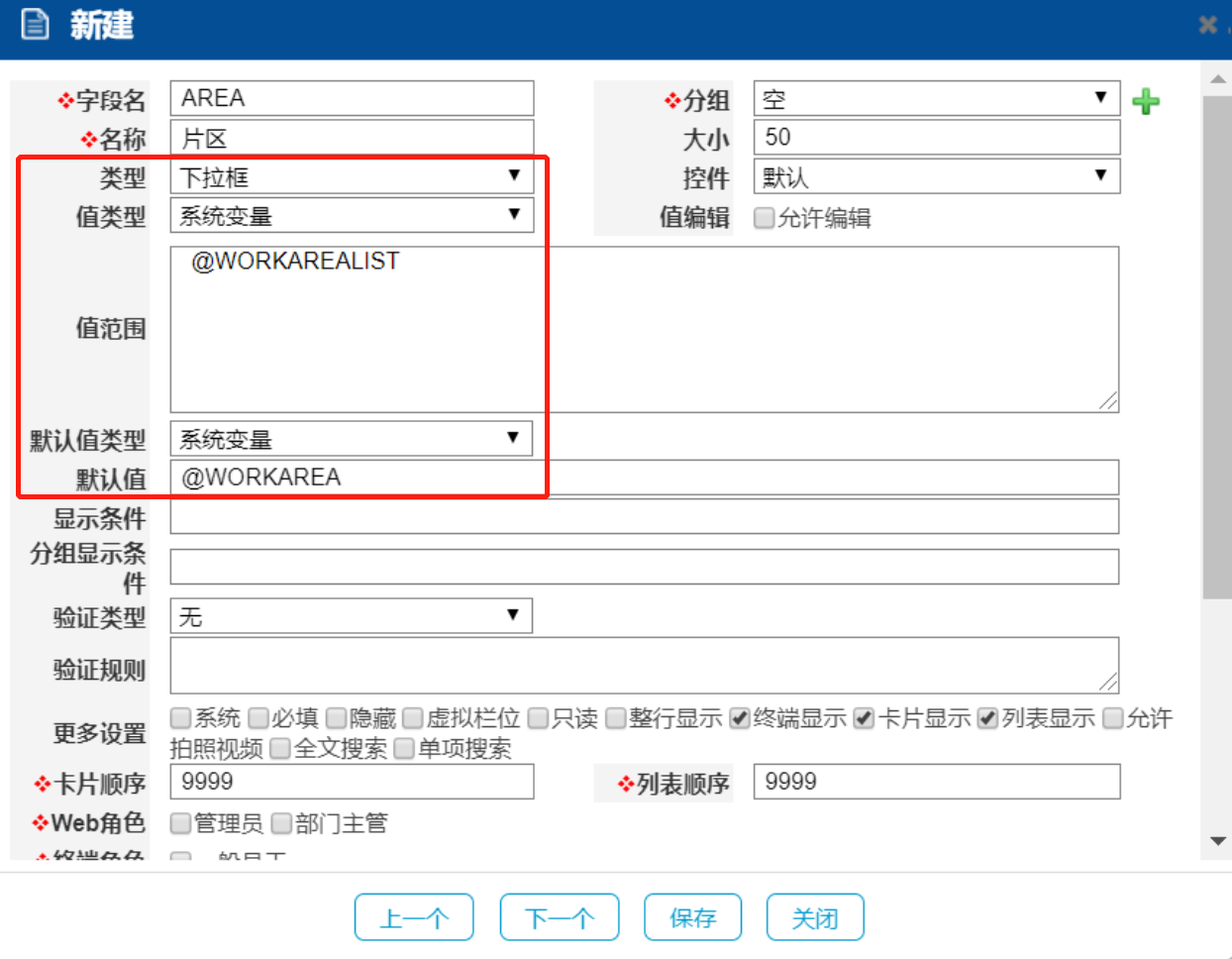1232x959 pixels.
Task: Open the 类型 dropdown showing 下拉框
Action: pyautogui.click(x=352, y=177)
